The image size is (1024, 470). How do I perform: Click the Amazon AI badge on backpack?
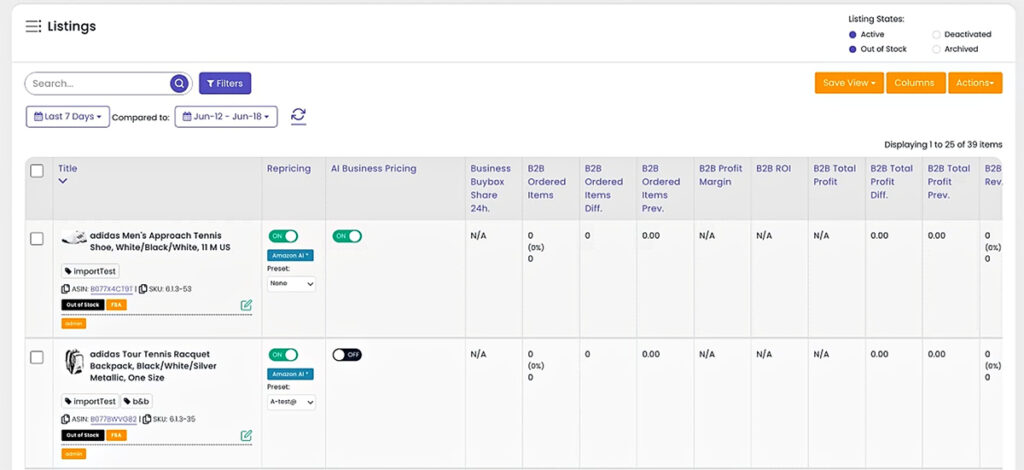[x=290, y=374]
